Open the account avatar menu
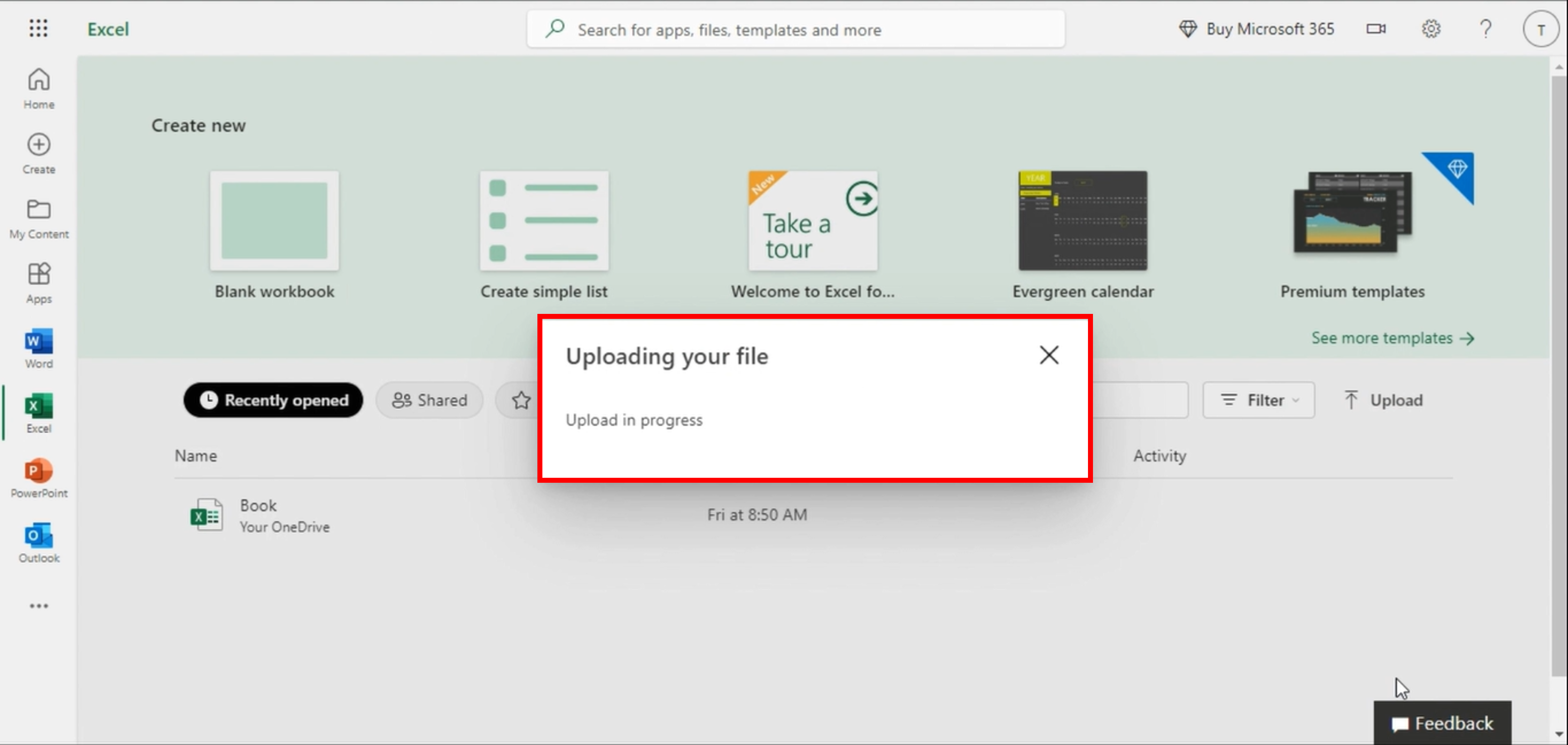 [1541, 28]
